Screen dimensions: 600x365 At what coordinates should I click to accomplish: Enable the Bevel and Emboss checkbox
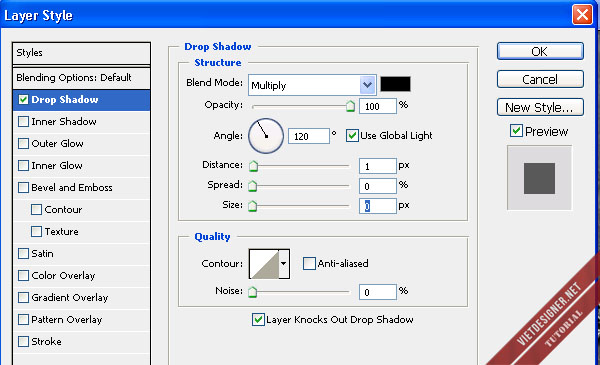23,187
